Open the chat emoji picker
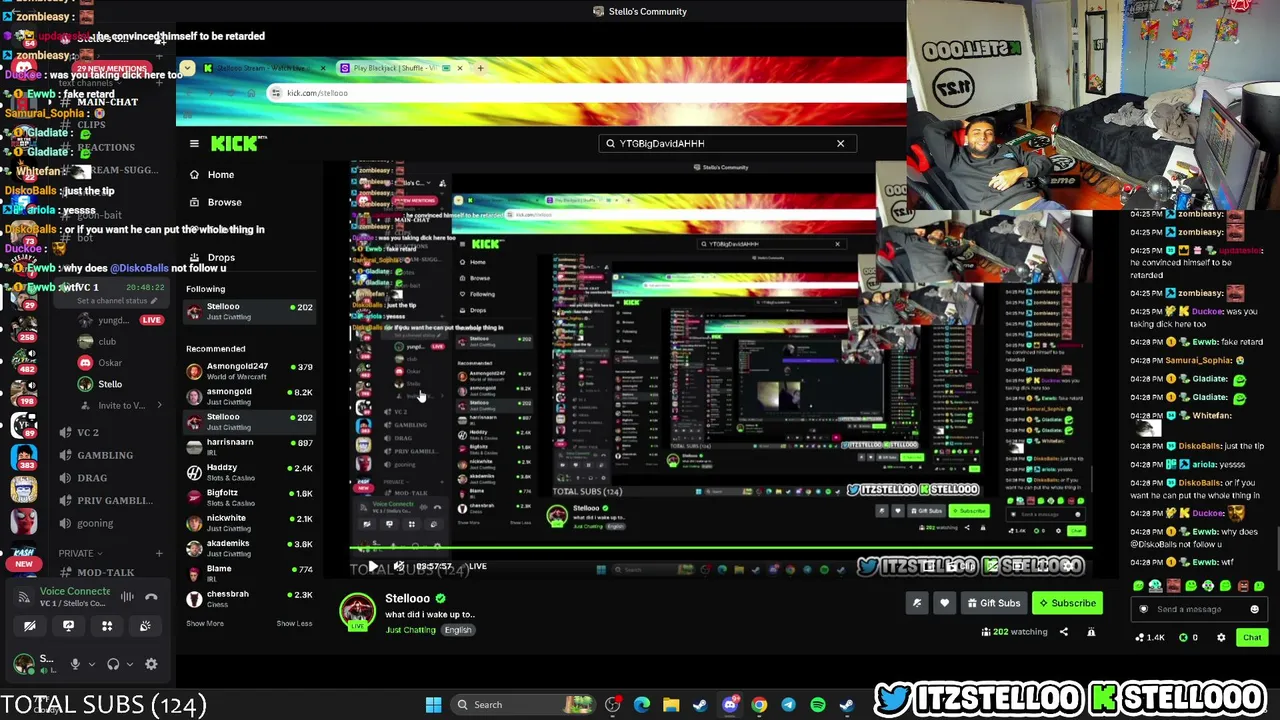 tap(1254, 609)
